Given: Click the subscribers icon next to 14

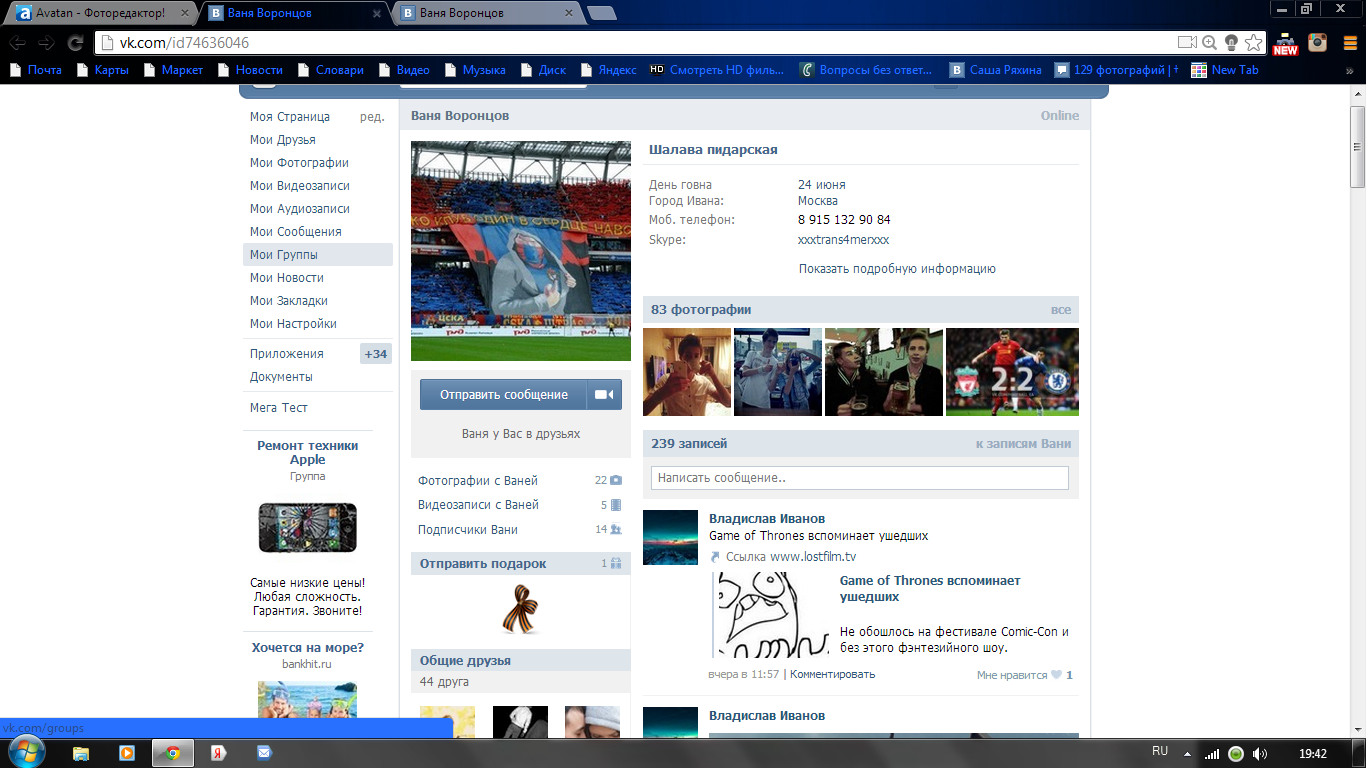Looking at the screenshot, I should 616,530.
